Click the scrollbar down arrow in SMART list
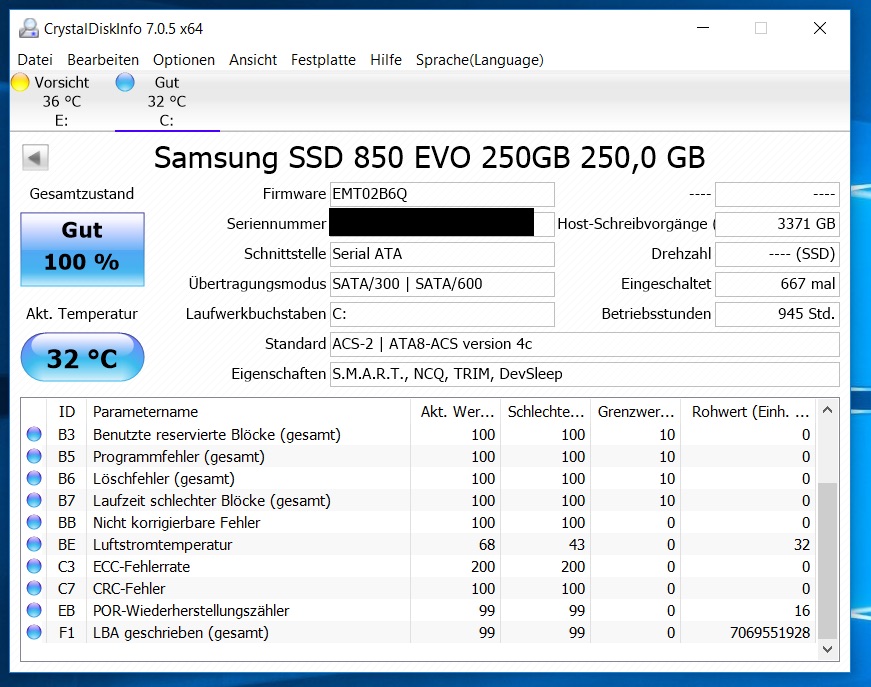This screenshot has width=871, height=687. pos(827,649)
